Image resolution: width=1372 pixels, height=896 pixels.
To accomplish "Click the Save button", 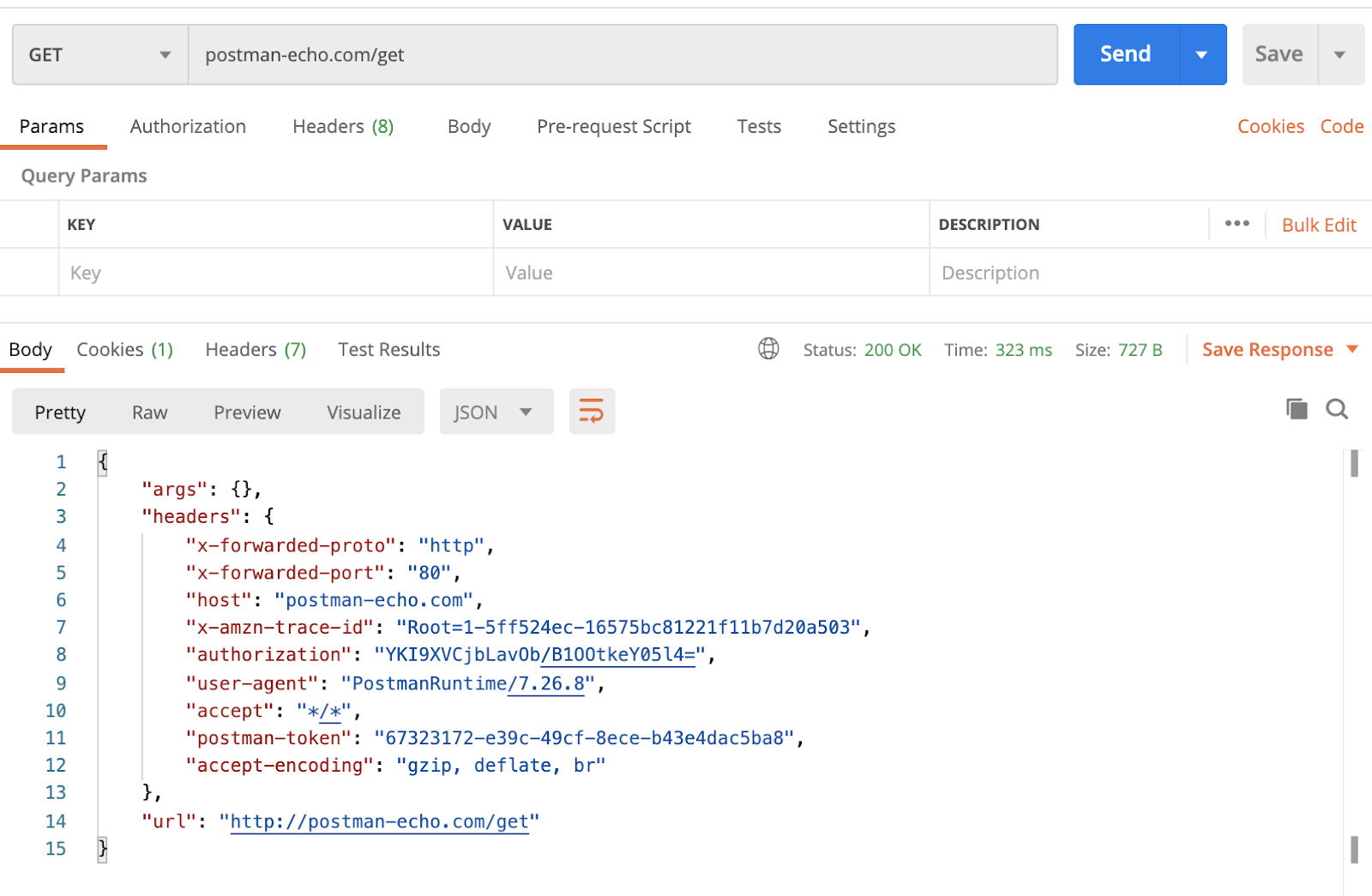I will point(1279,54).
